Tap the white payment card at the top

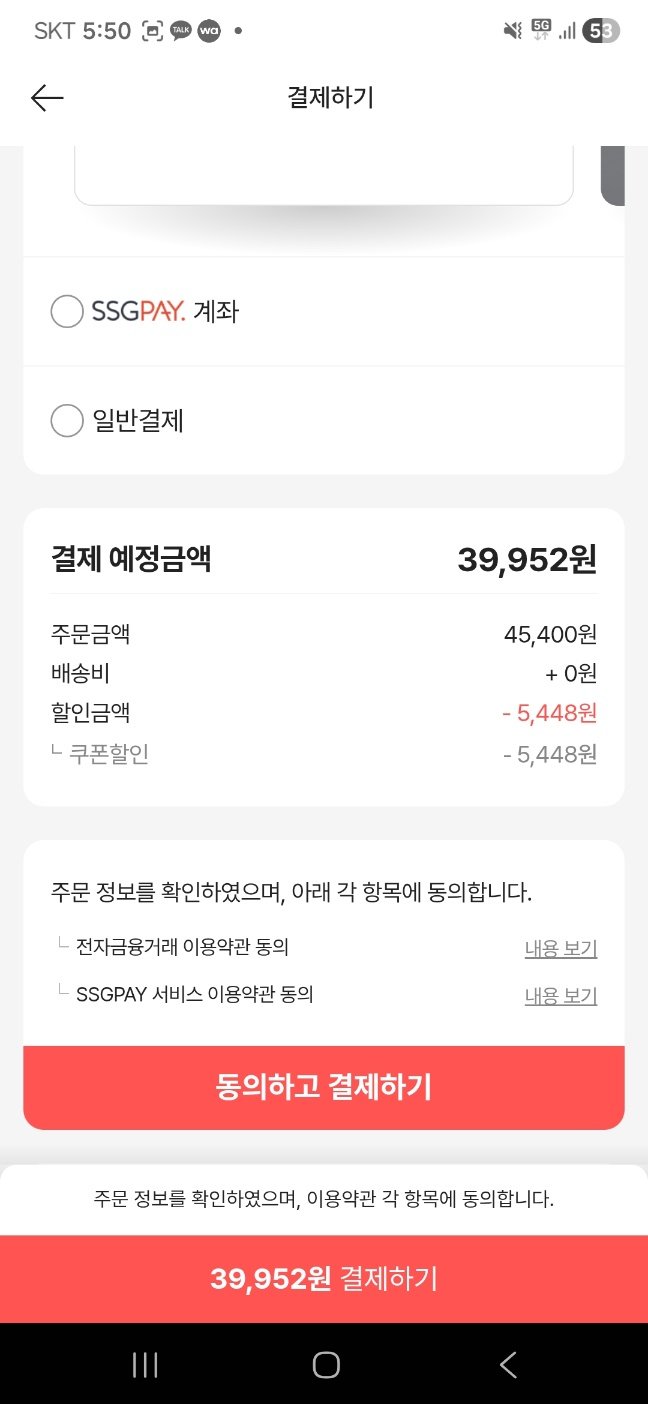click(323, 175)
